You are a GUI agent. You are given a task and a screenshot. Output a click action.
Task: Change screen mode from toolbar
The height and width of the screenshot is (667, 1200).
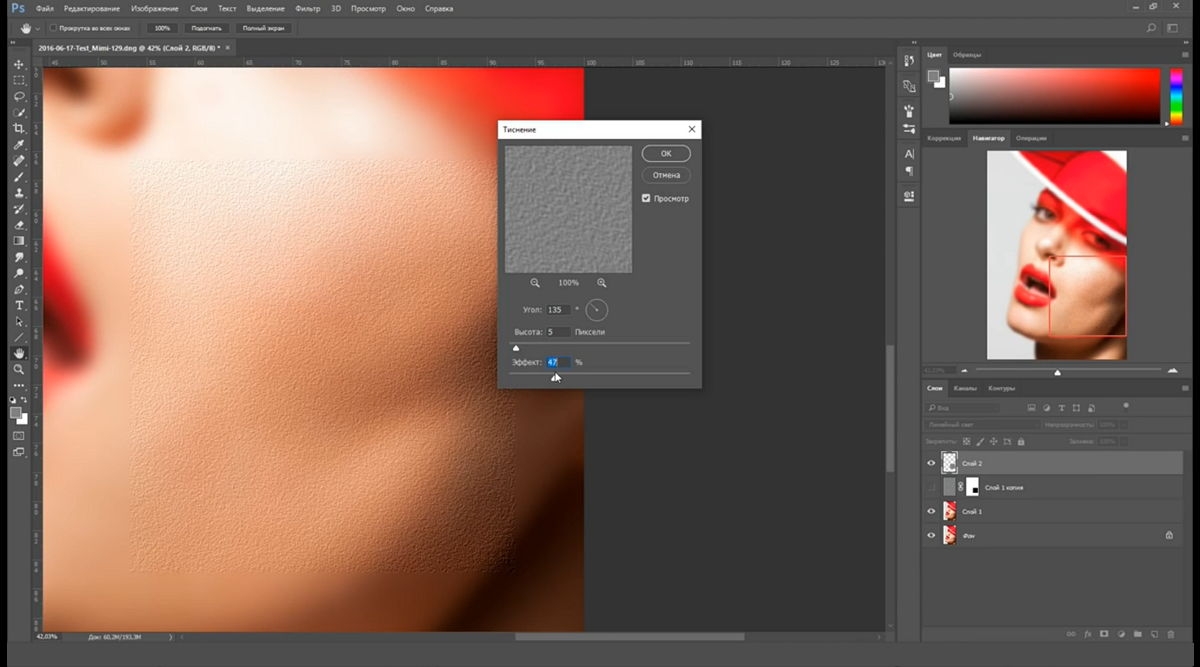click(19, 452)
